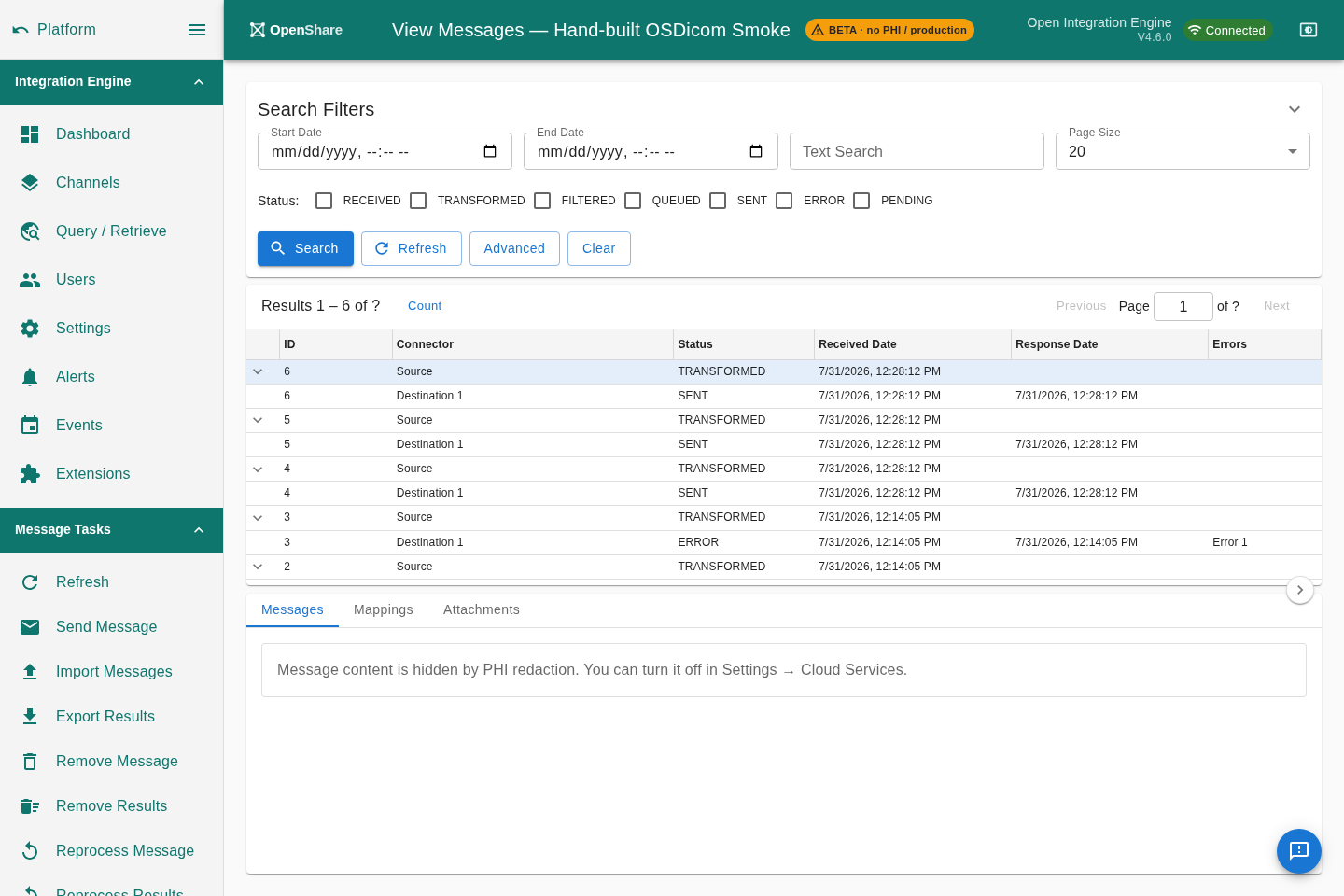Open the Start Date calendar picker icon

(x=490, y=151)
